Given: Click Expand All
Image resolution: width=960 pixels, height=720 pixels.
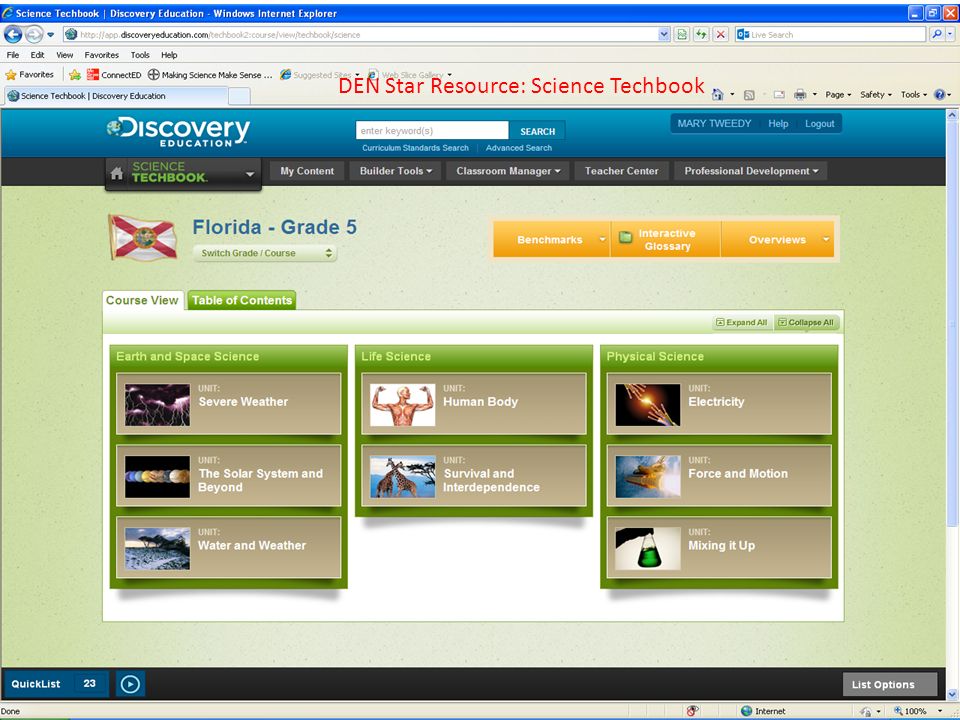Looking at the screenshot, I should 741,323.
